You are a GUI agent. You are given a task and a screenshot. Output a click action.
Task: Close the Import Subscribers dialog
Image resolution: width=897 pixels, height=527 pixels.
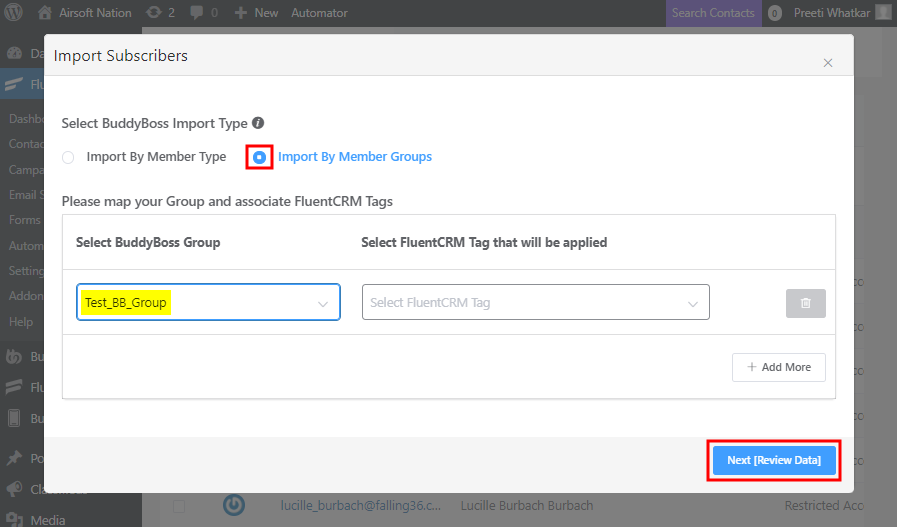pyautogui.click(x=827, y=62)
